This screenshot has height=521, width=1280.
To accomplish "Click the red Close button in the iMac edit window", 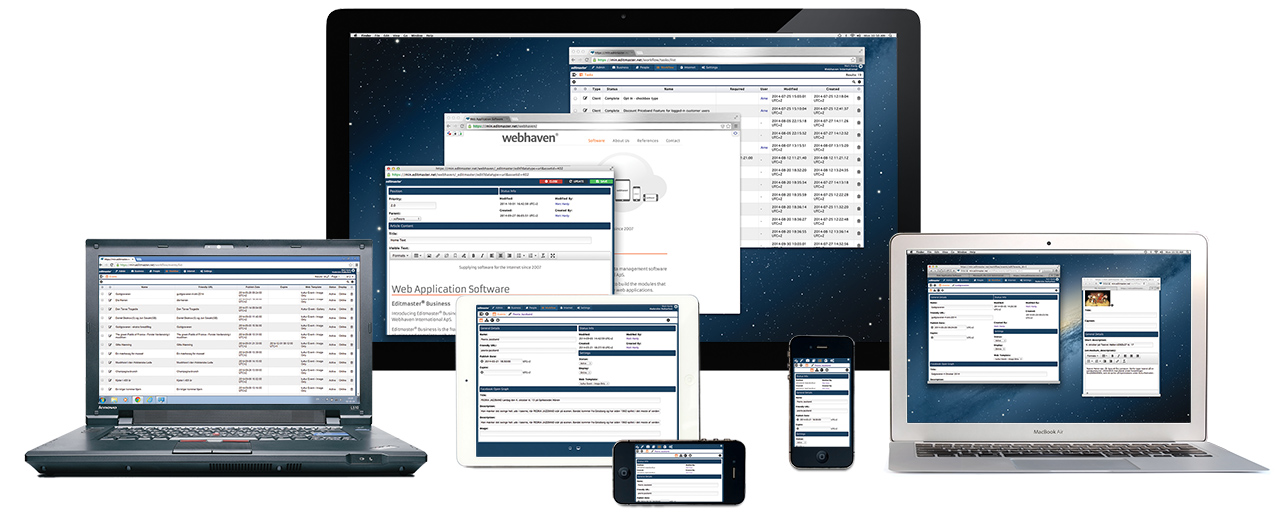I will click(550, 181).
